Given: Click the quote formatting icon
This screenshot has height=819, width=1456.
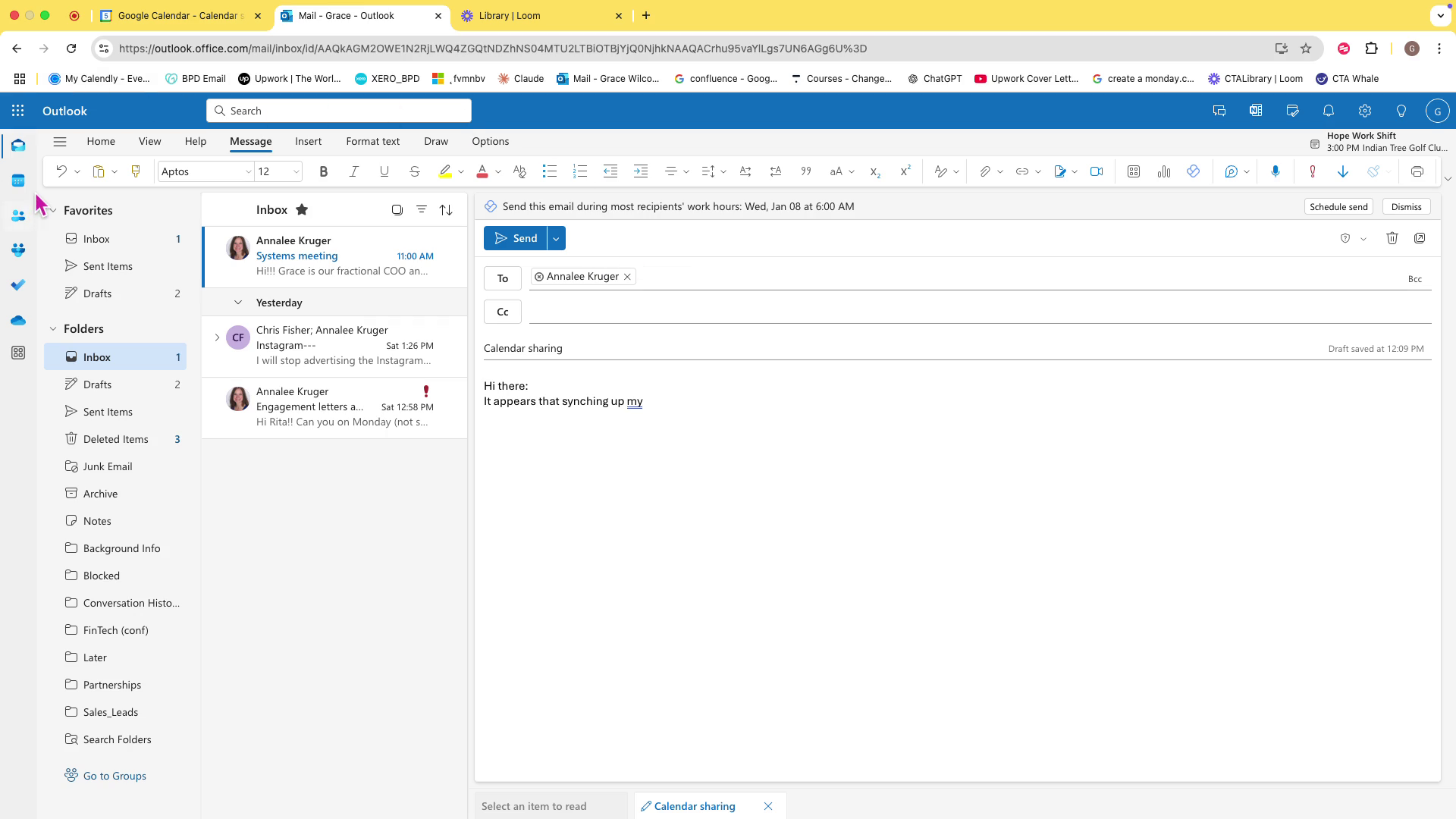Looking at the screenshot, I should pos(806,172).
